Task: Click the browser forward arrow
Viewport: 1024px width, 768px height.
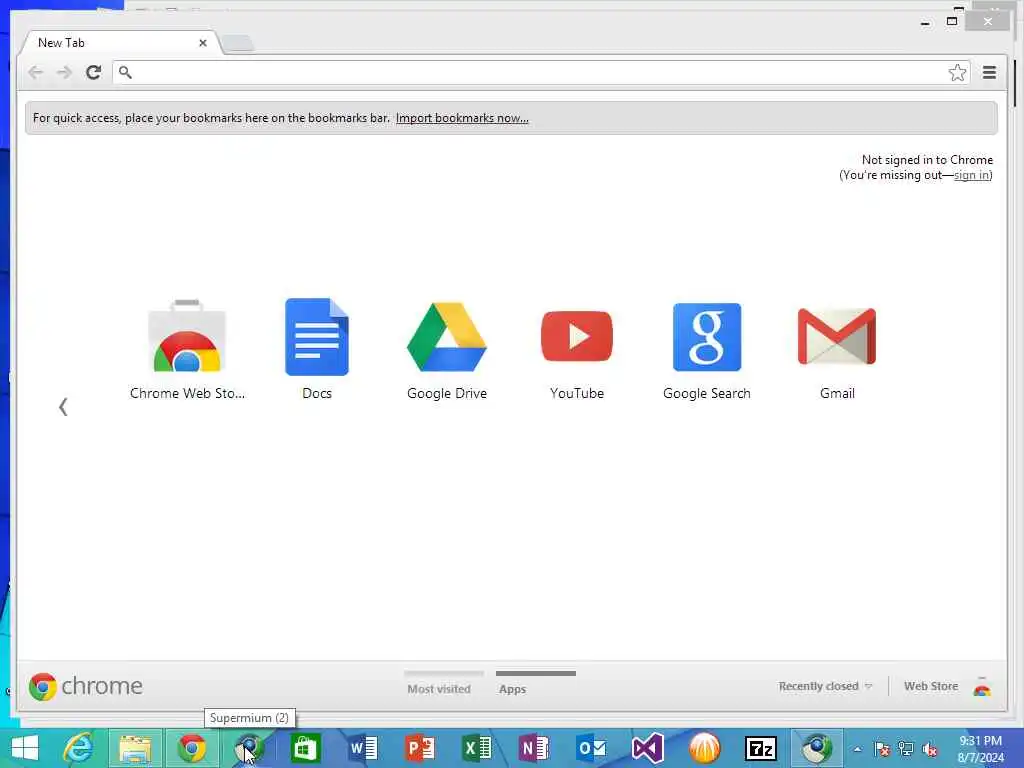Action: coord(64,72)
